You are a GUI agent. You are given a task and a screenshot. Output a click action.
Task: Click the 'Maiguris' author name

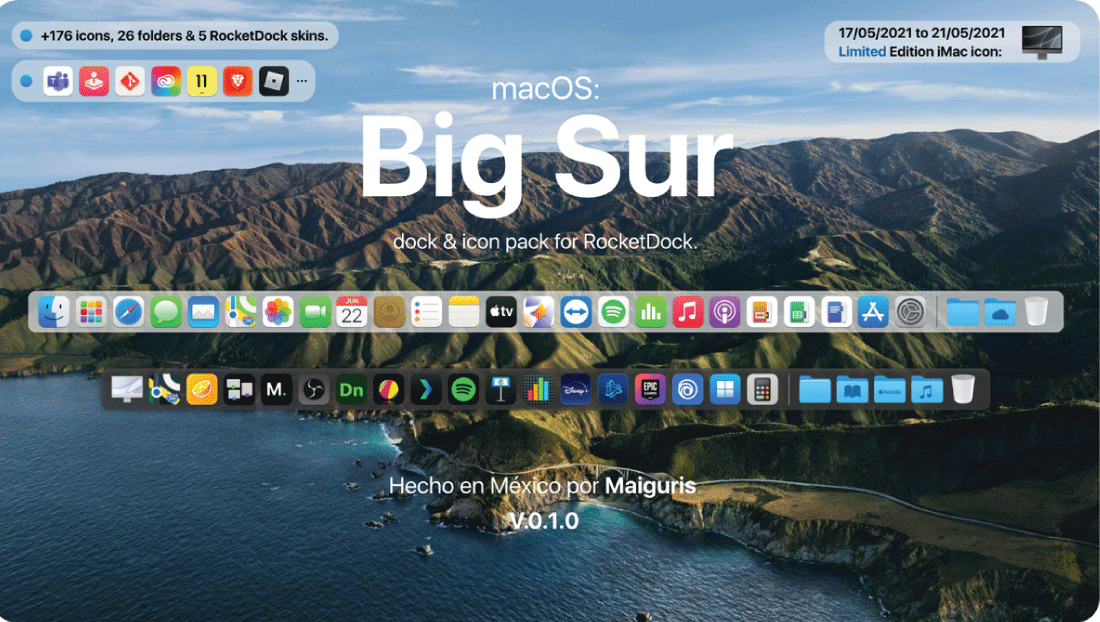[x=650, y=485]
